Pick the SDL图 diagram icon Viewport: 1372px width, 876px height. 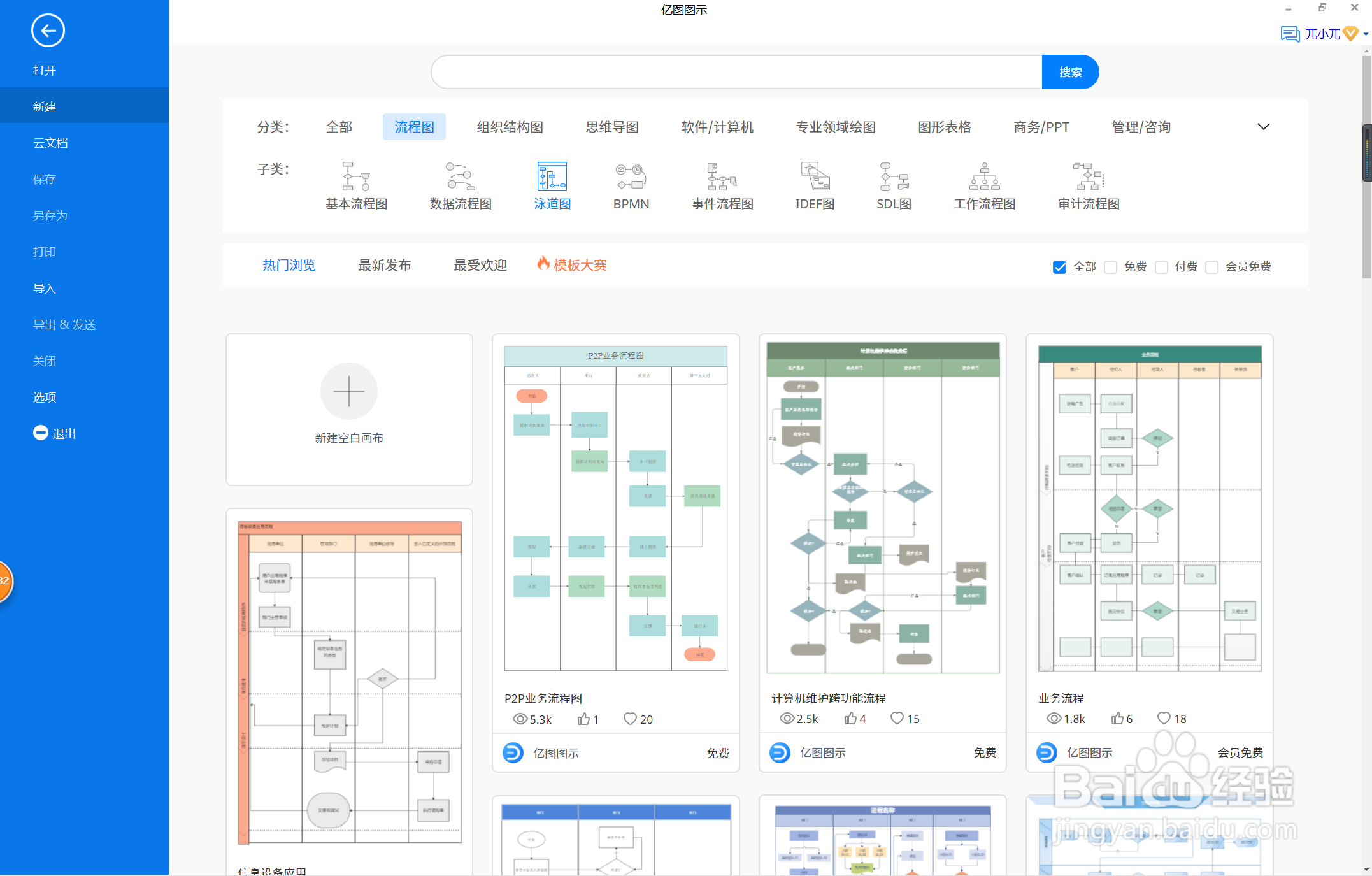(x=894, y=176)
